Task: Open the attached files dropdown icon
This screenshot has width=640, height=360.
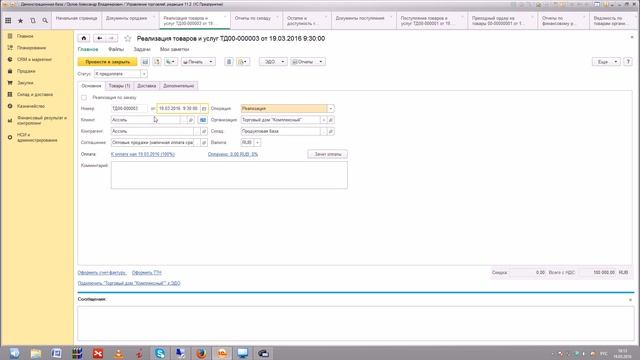Action: pos(242,62)
